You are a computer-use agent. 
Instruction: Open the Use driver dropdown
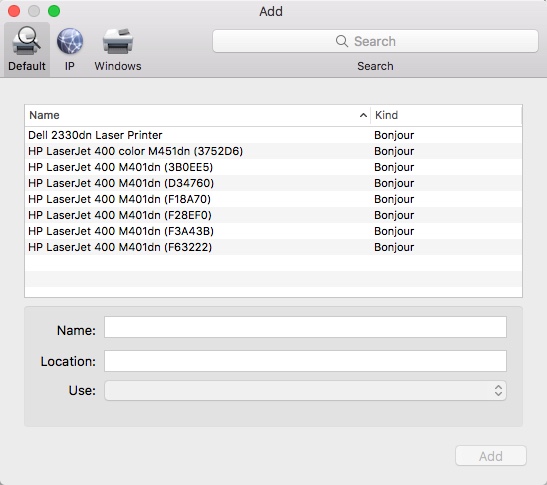(305, 390)
